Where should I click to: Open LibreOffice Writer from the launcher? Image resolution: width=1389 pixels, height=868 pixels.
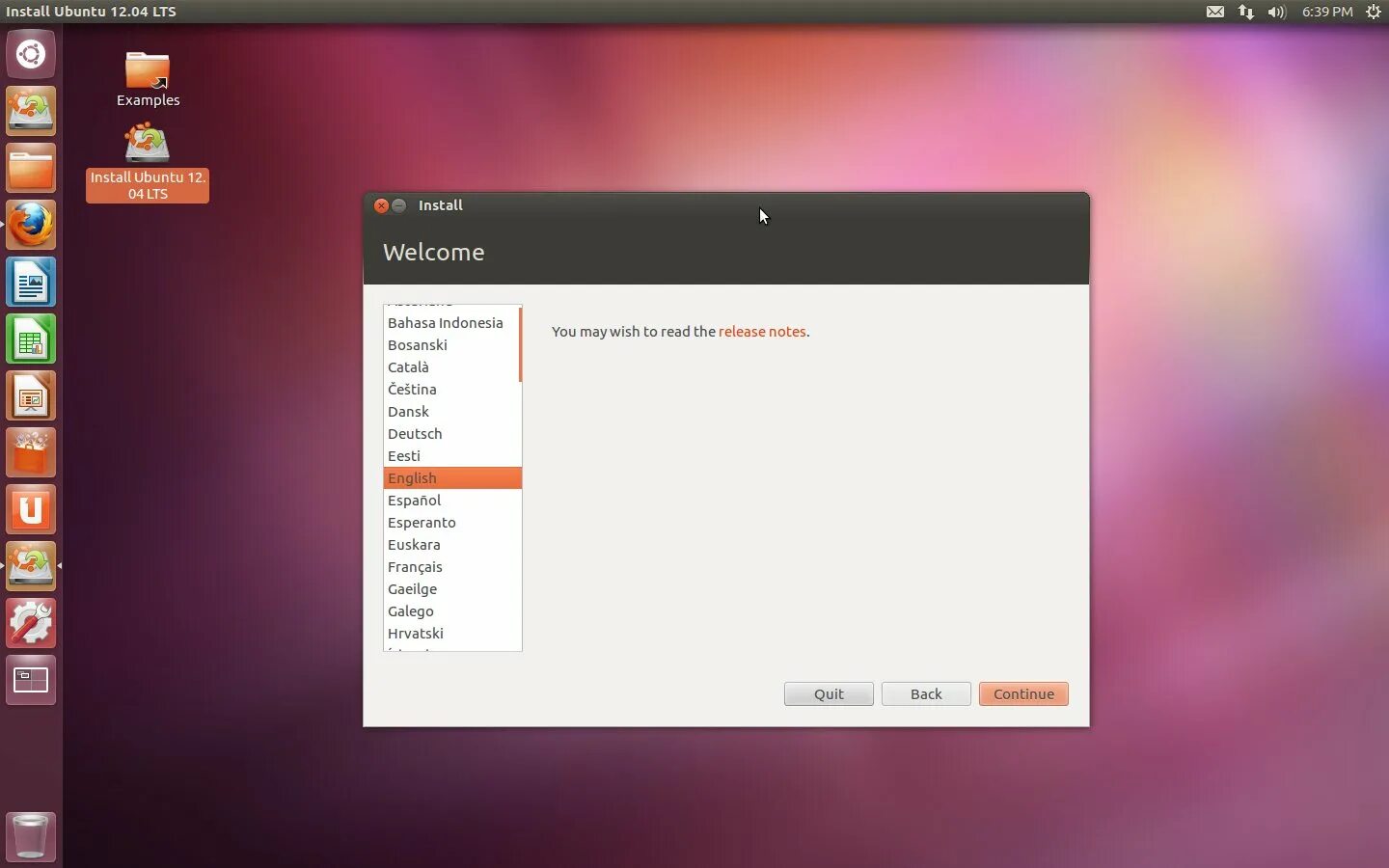(x=31, y=282)
